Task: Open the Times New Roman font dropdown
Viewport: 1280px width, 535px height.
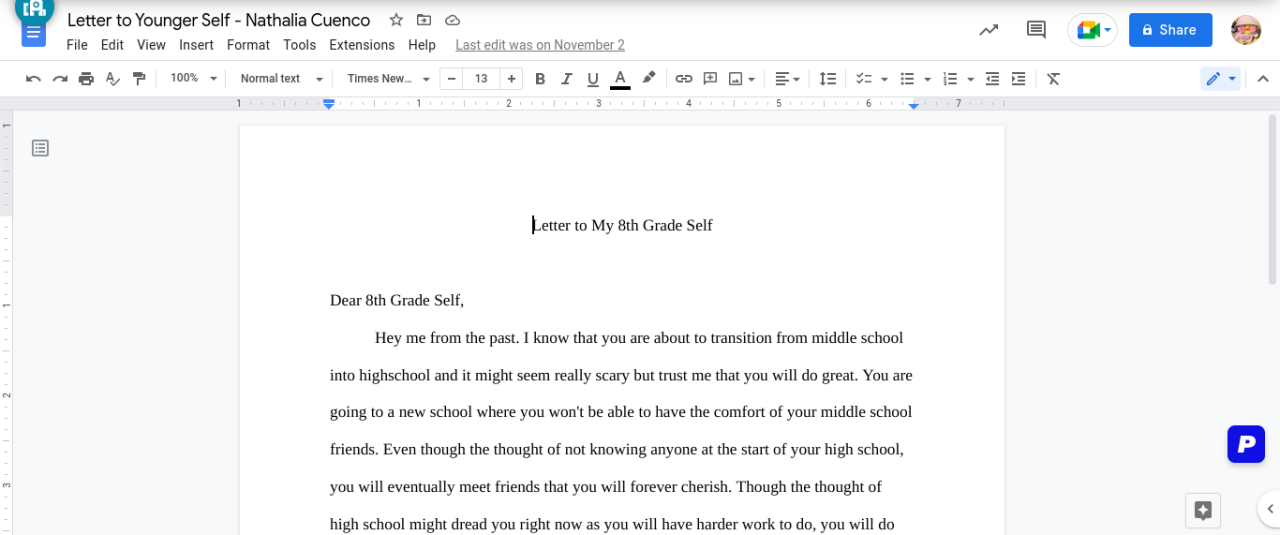Action: pyautogui.click(x=388, y=78)
